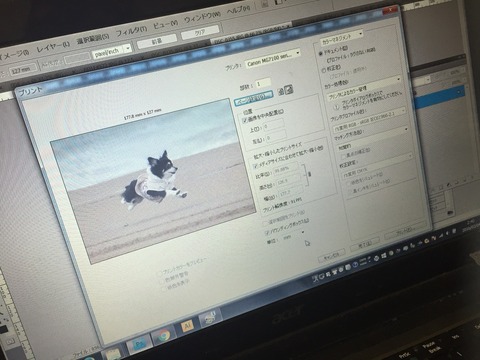Open the フィルタ menu
The width and height of the screenshot is (480, 360).
[x=131, y=31]
